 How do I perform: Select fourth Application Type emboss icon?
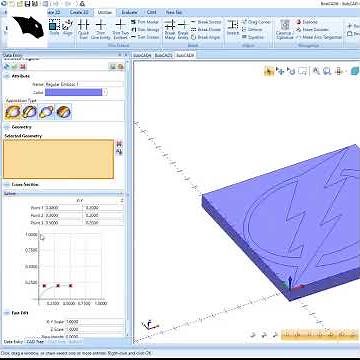[x=63, y=112]
